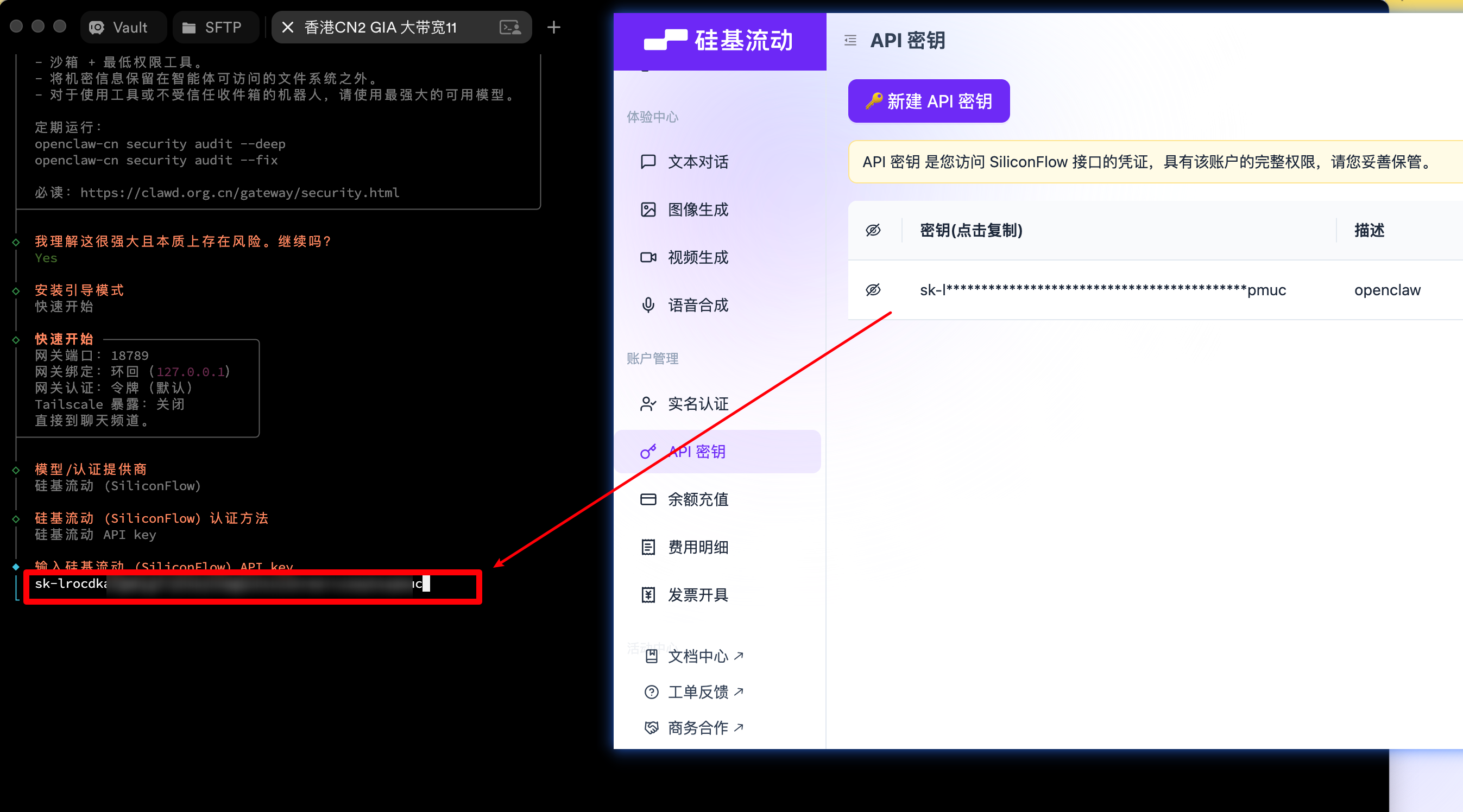Click the 新建 API 密钥 button

[929, 101]
